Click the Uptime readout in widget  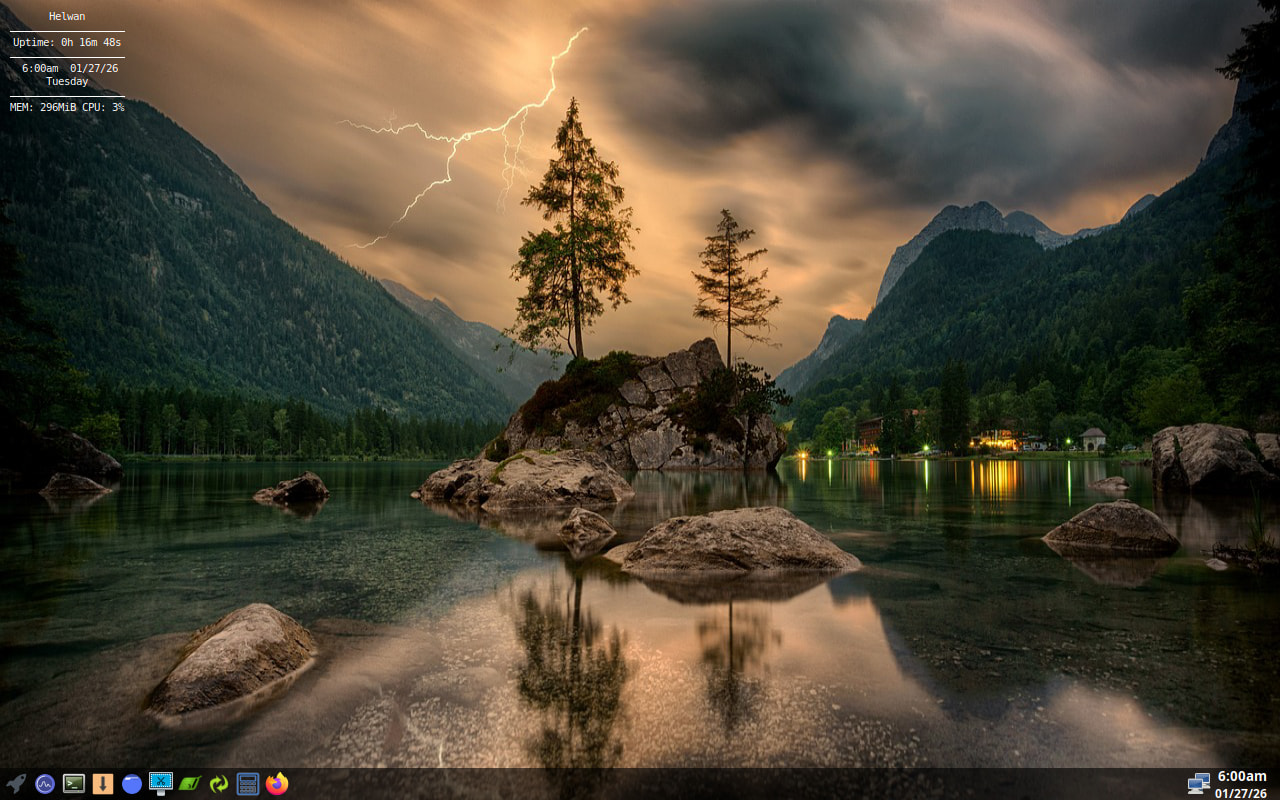[67, 42]
